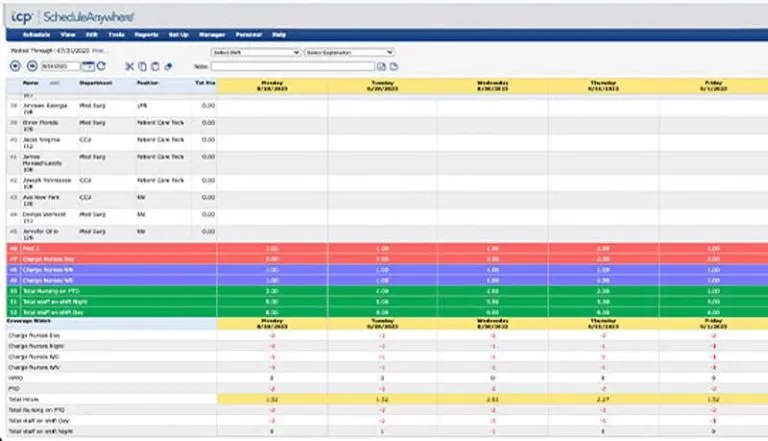Image resolution: width=768 pixels, height=441 pixels.
Task: Advance to the next week with the right arrow icon
Action: [32, 66]
